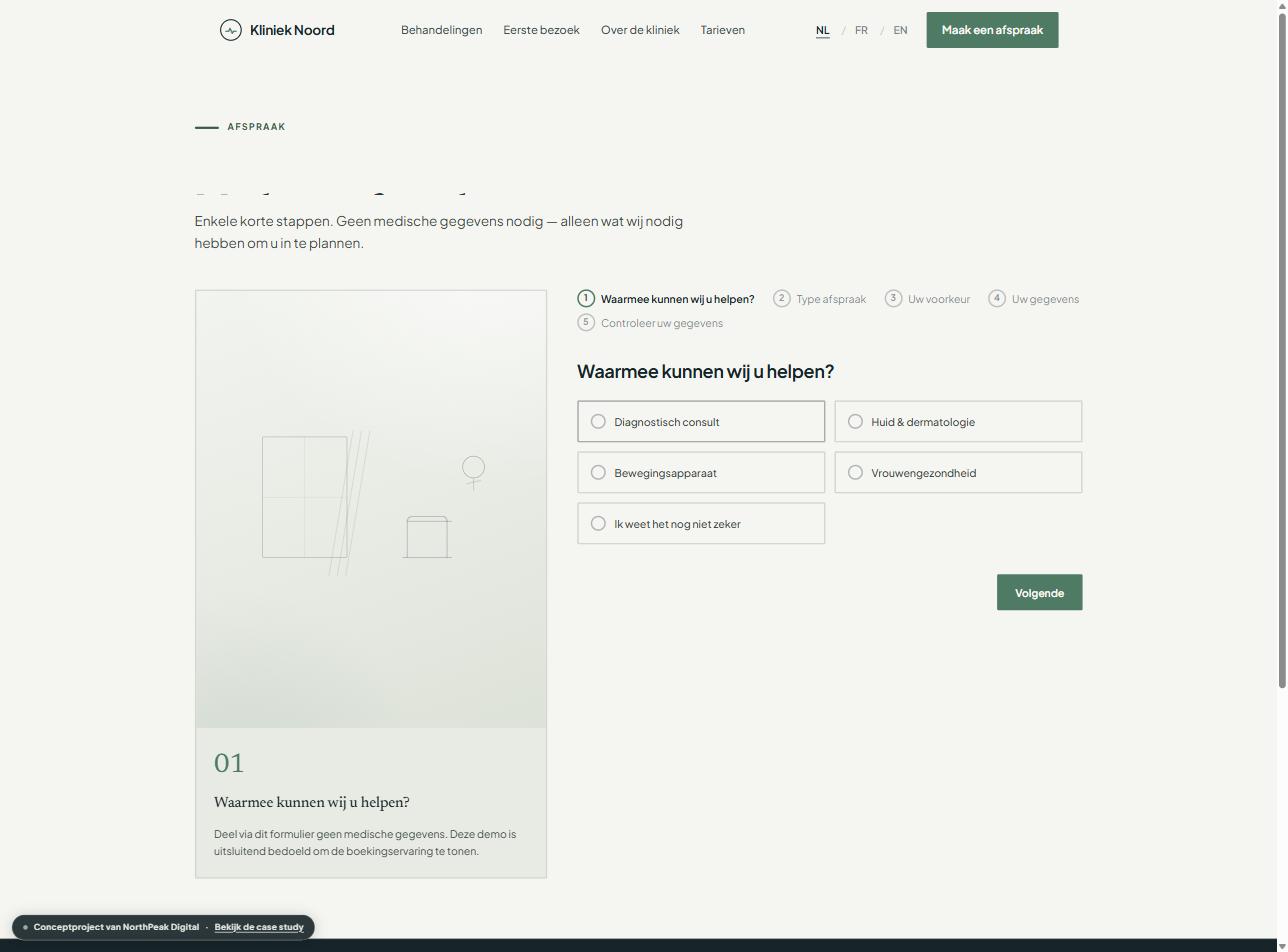The width and height of the screenshot is (1288, 952).
Task: Click 'Conceptproject van NorthPeak Digital' text
Action: click(116, 927)
